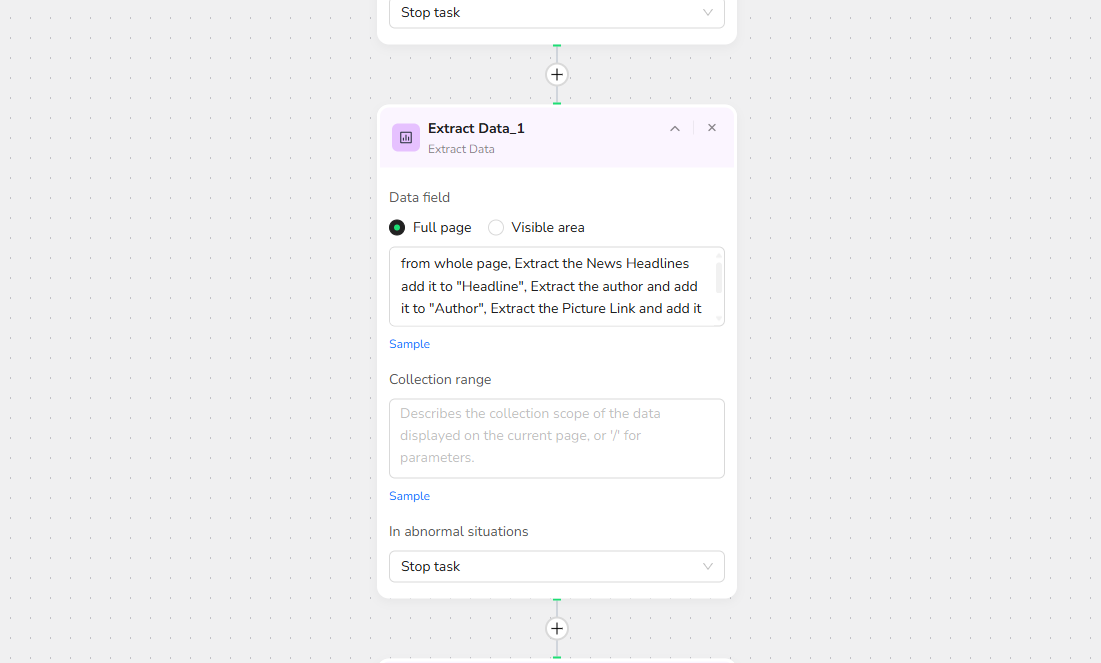Add a step after Extract Data_1 node
The width and height of the screenshot is (1101, 663).
pyautogui.click(x=557, y=629)
